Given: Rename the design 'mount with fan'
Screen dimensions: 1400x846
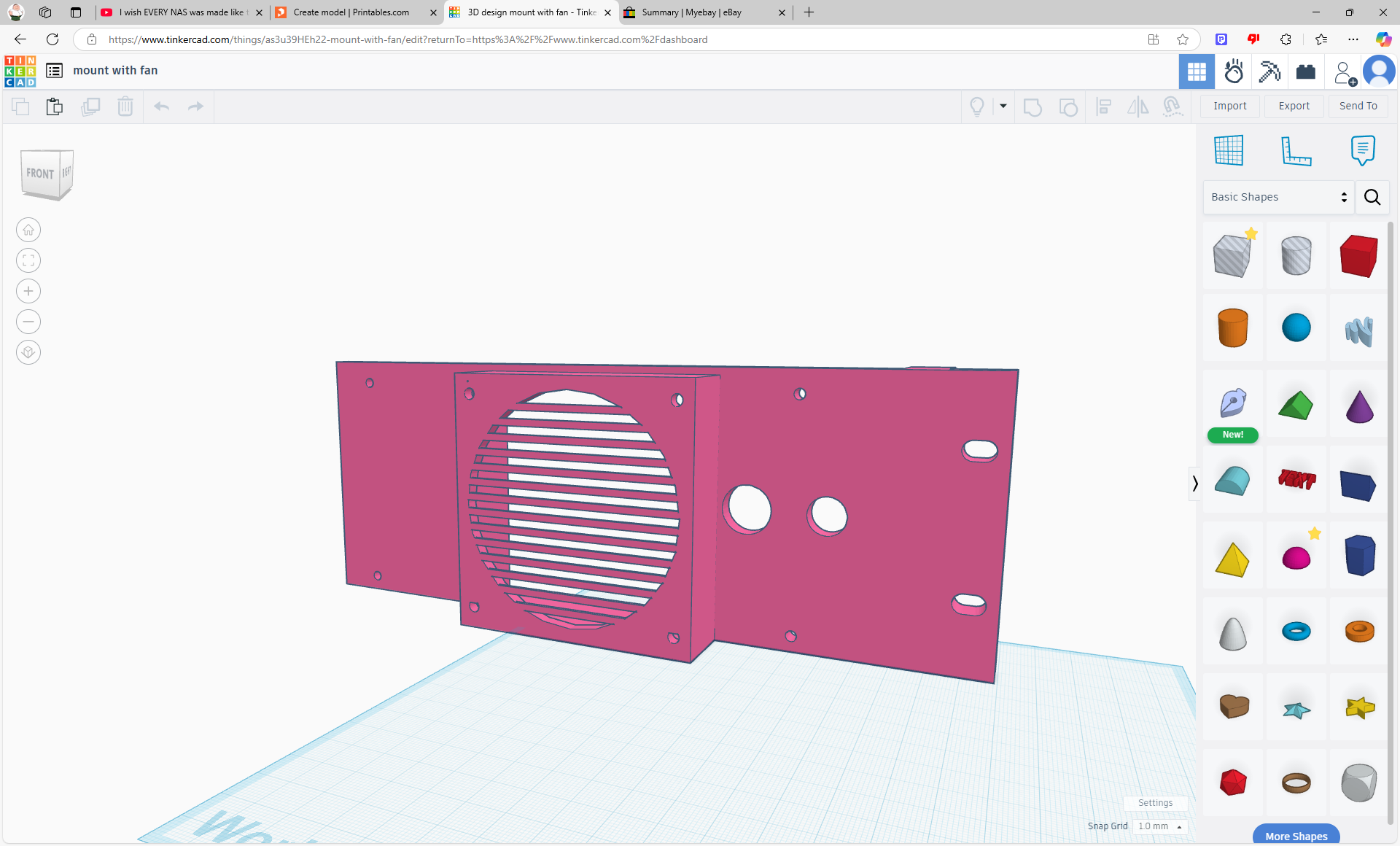Looking at the screenshot, I should (x=115, y=71).
